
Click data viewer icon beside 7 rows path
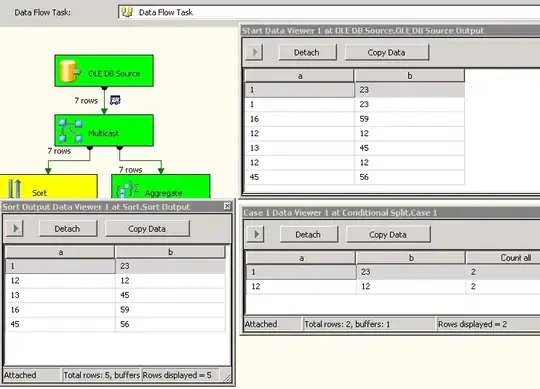[x=115, y=100]
